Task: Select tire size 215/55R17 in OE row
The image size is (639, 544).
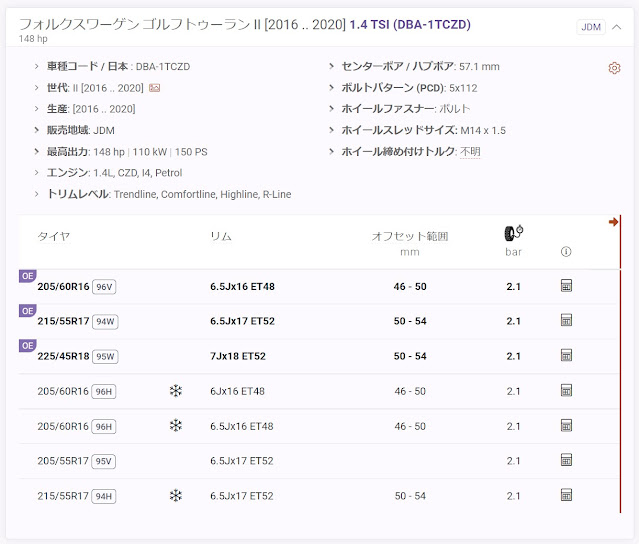Action: click(63, 321)
